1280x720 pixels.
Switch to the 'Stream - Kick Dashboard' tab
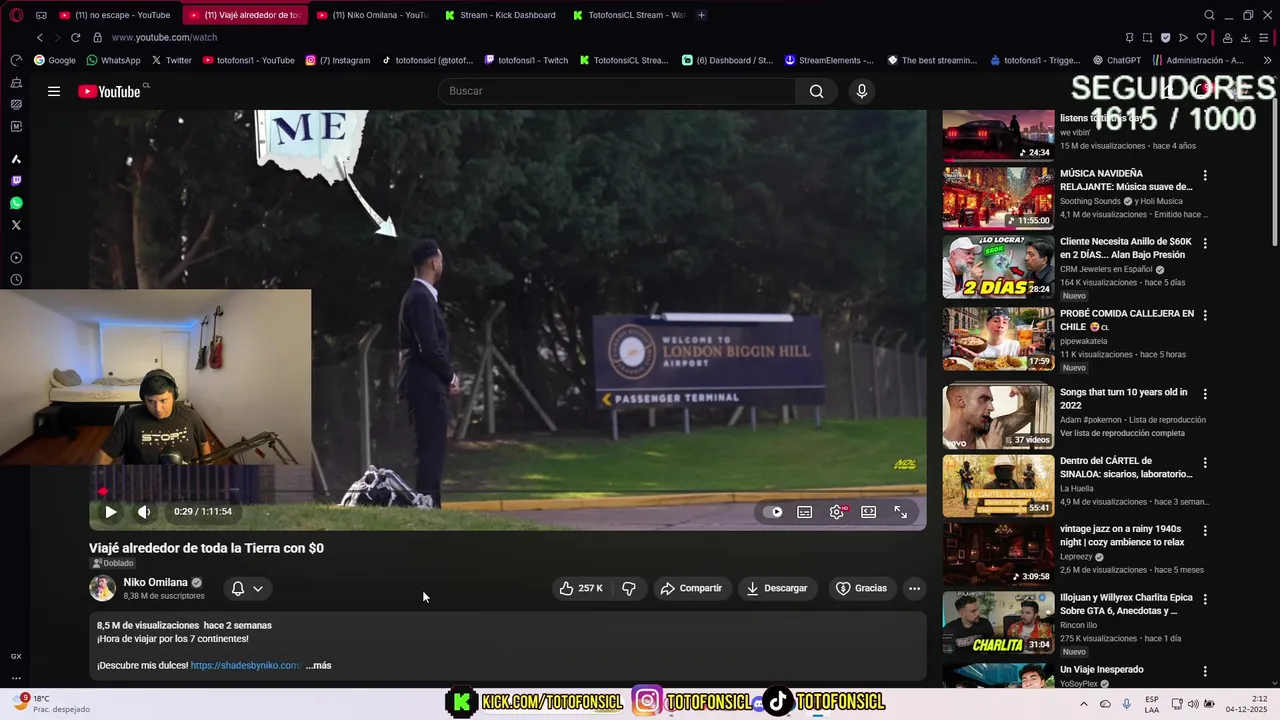pos(501,15)
